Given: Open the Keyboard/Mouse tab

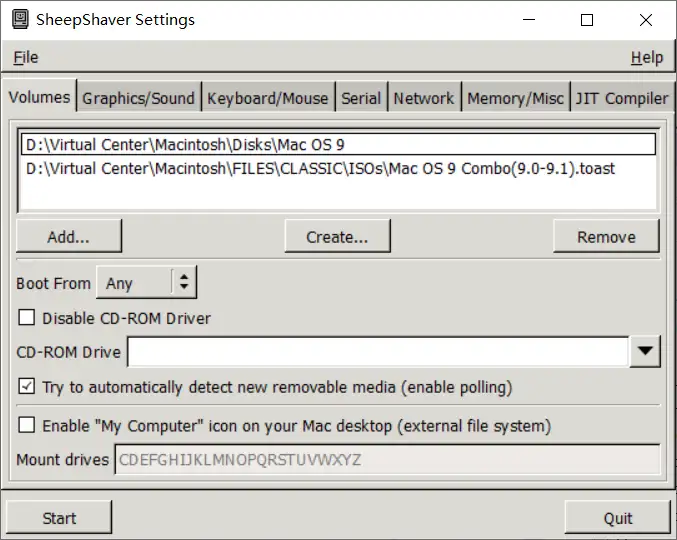Looking at the screenshot, I should pyautogui.click(x=268, y=98).
